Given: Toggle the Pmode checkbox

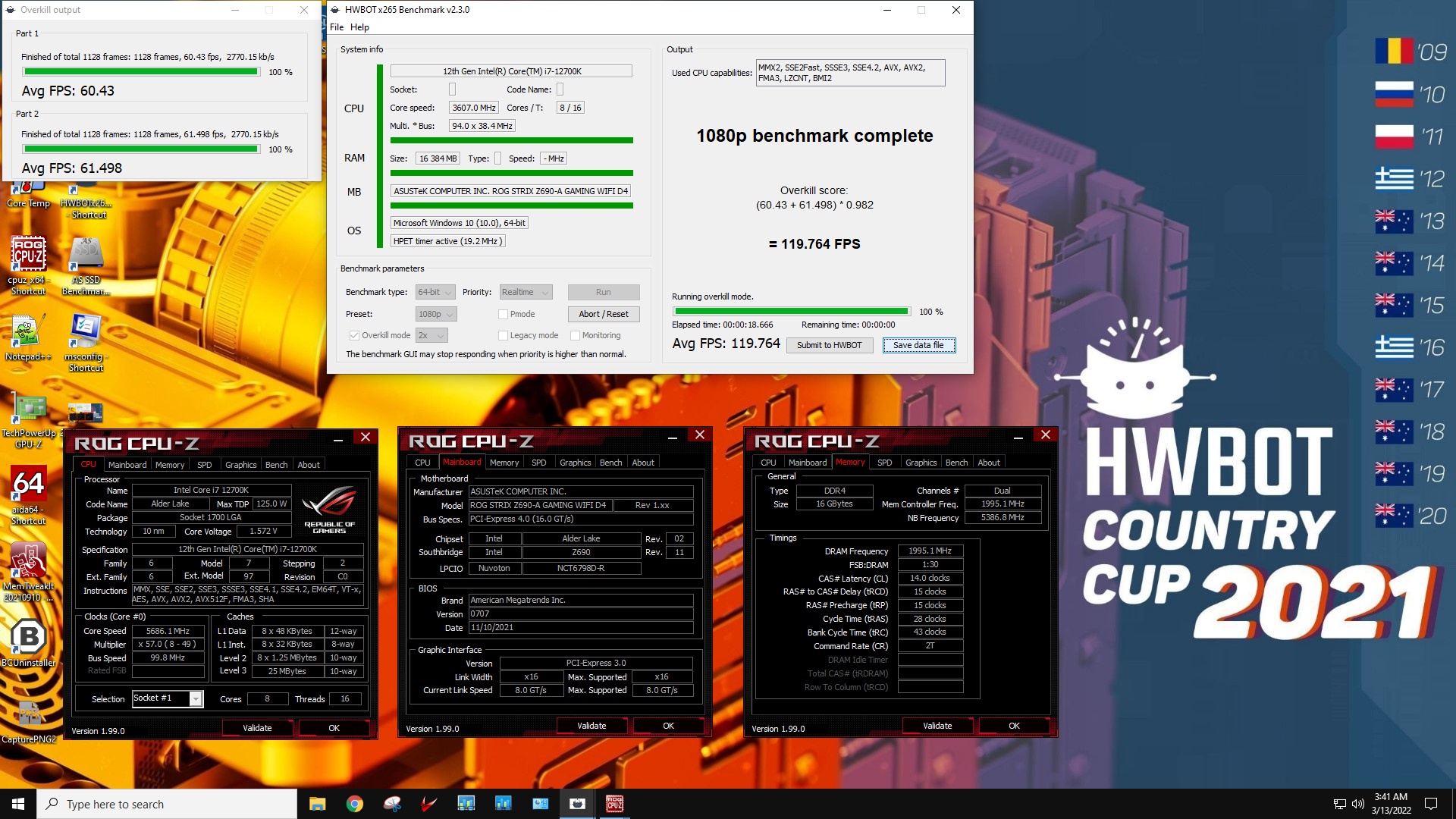Looking at the screenshot, I should [503, 314].
